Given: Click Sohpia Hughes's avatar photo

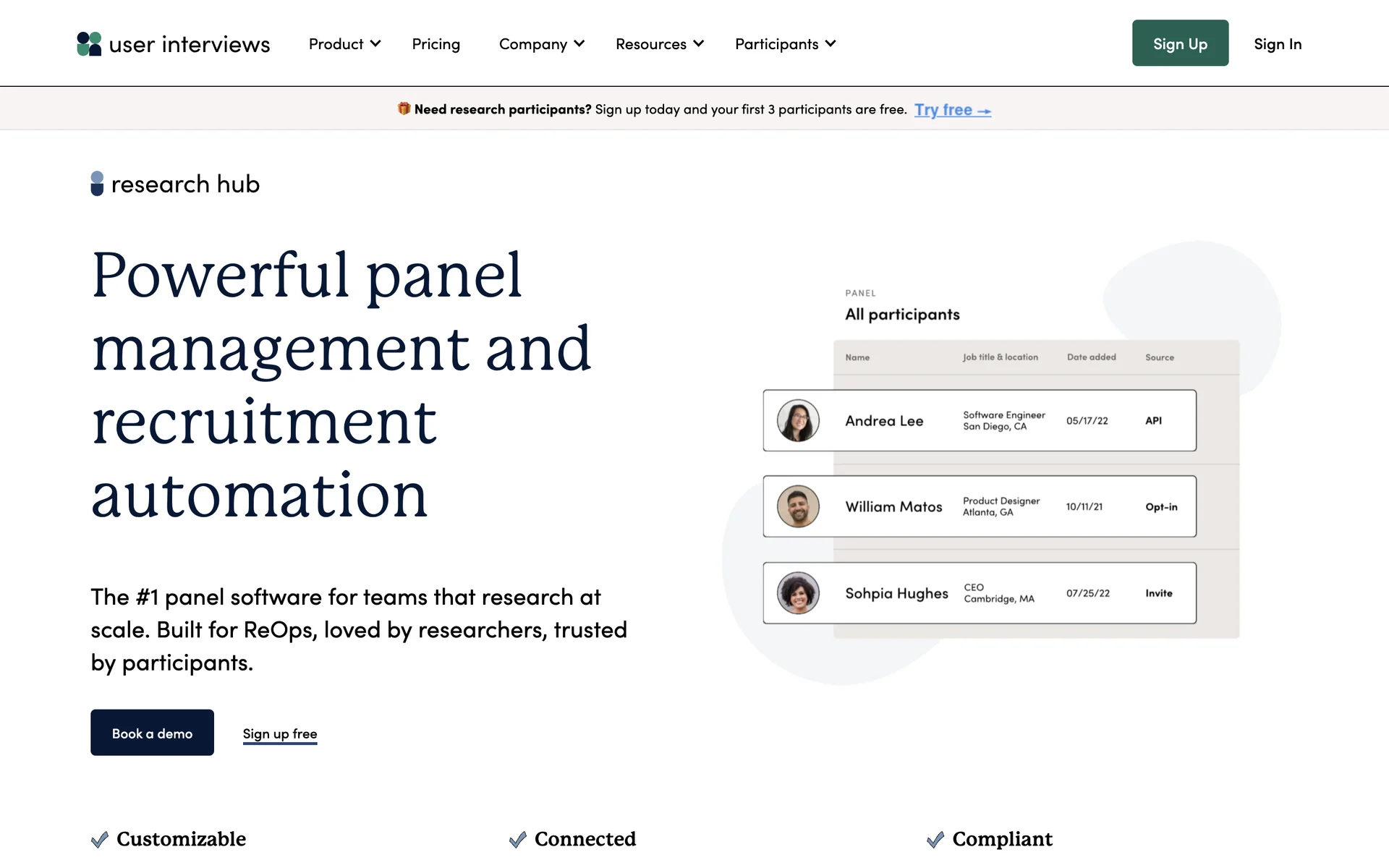Looking at the screenshot, I should [798, 593].
